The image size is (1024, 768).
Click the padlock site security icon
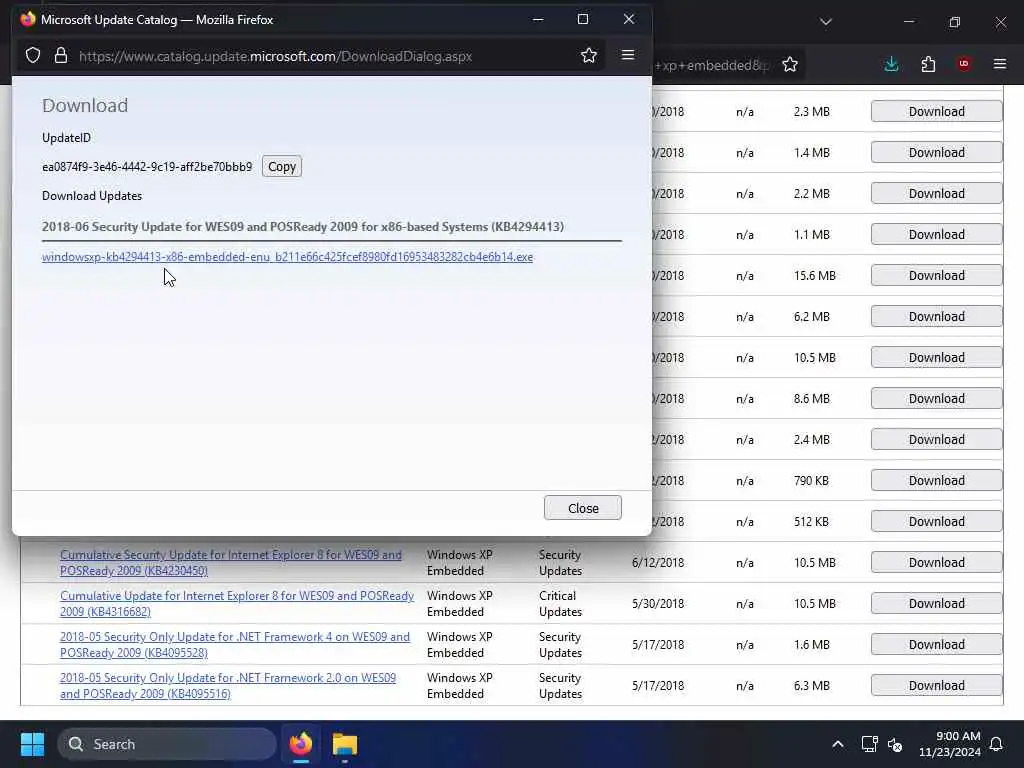pos(61,56)
